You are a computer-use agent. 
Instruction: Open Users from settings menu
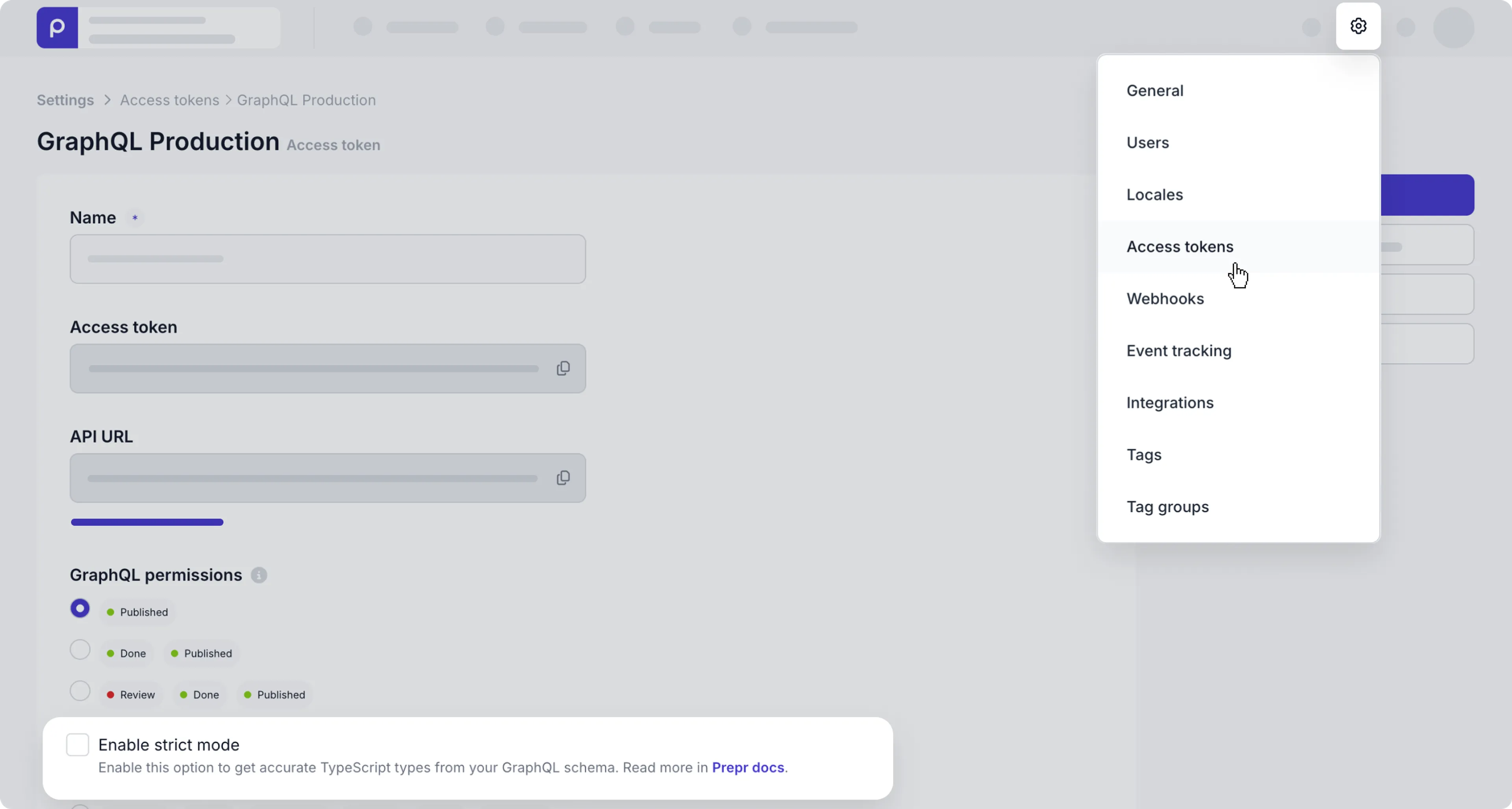pos(1147,143)
